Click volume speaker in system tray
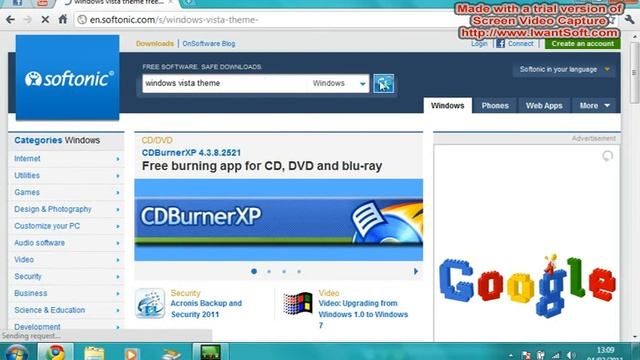 [x=571, y=356]
